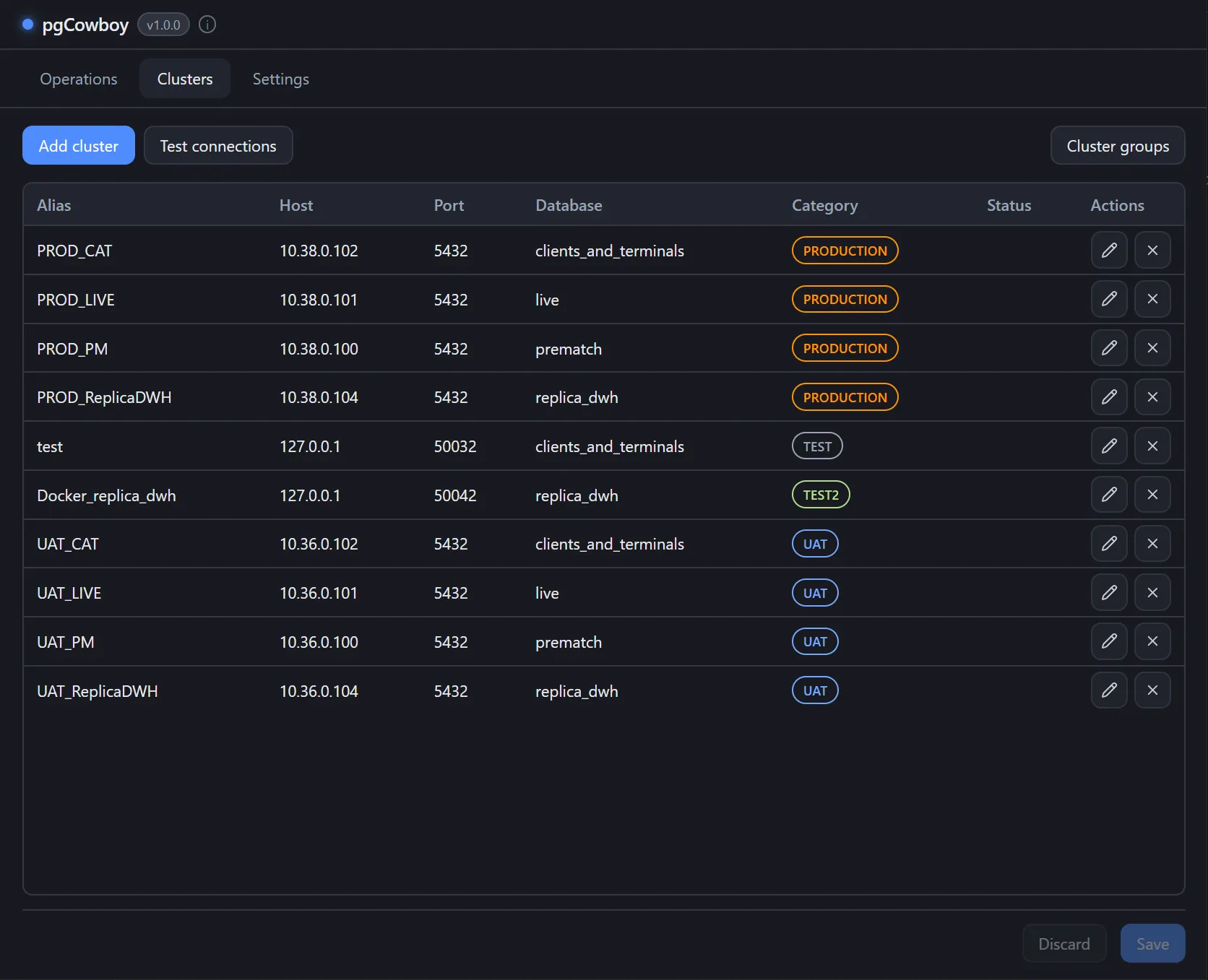Image resolution: width=1208 pixels, height=980 pixels.
Task: Click the PRODUCTION badge in PROD_CAT row
Action: [845, 251]
